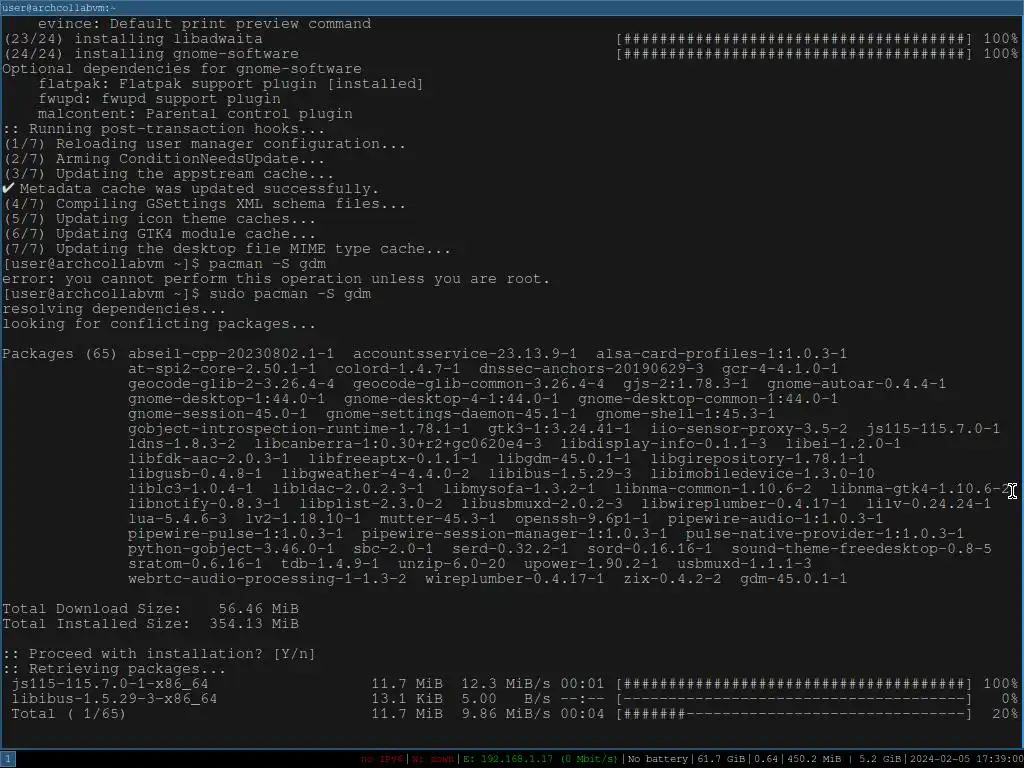Screen dimensions: 1024x768
Task: Click 'openssh-9.6p1-1' package name
Action: tap(582, 519)
